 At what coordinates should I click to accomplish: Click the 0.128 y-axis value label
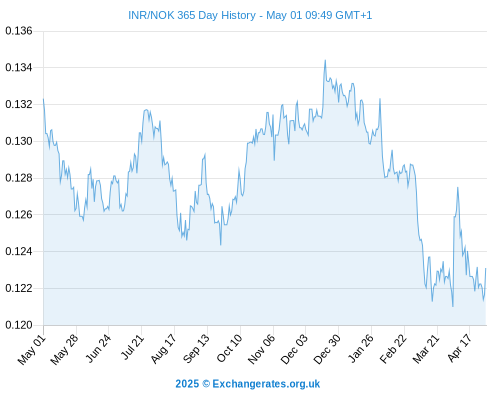click(x=19, y=178)
